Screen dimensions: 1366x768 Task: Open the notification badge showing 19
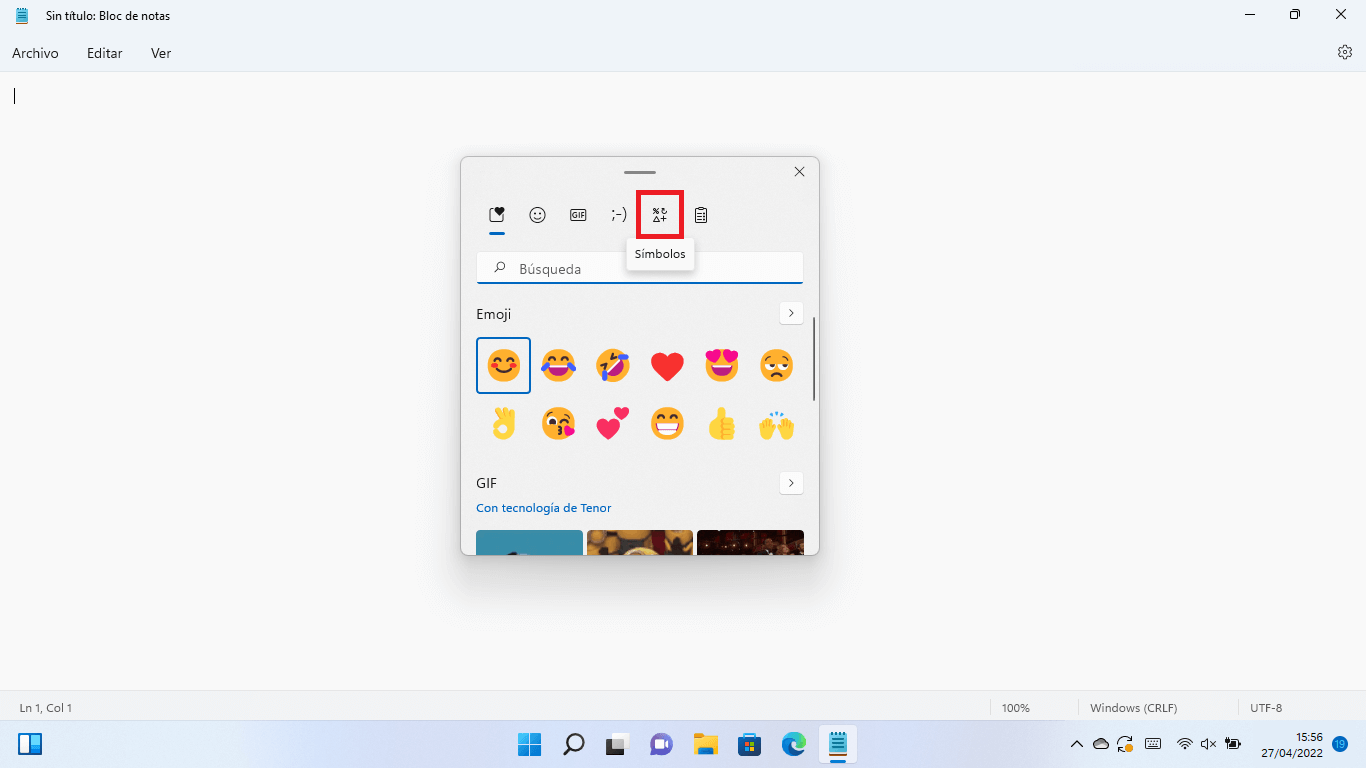click(1340, 744)
